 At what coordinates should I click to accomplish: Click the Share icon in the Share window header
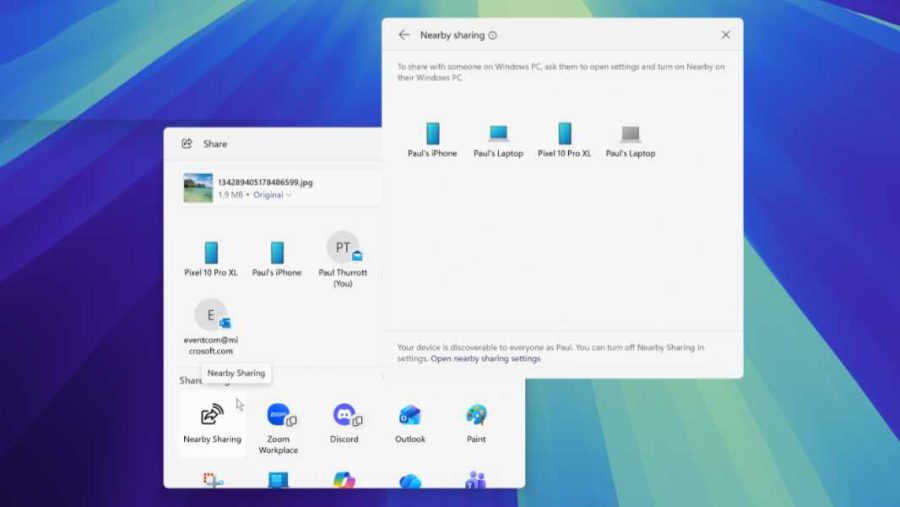[187, 144]
